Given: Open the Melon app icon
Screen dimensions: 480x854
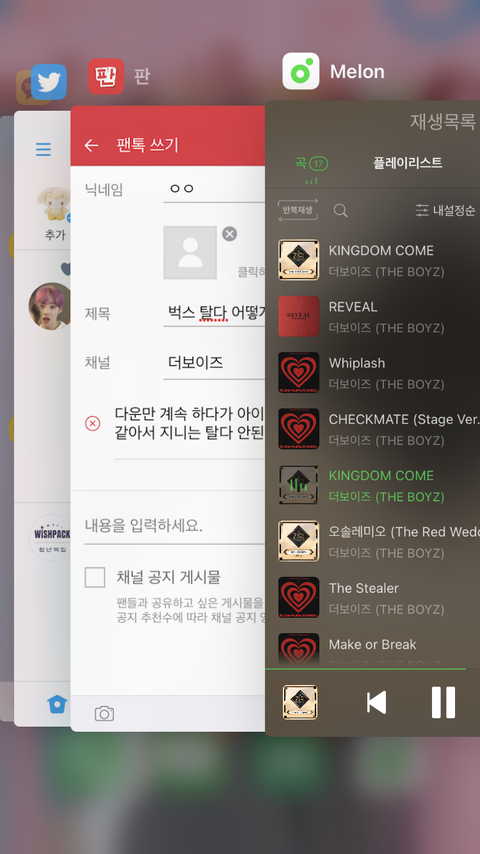Looking at the screenshot, I should point(301,71).
